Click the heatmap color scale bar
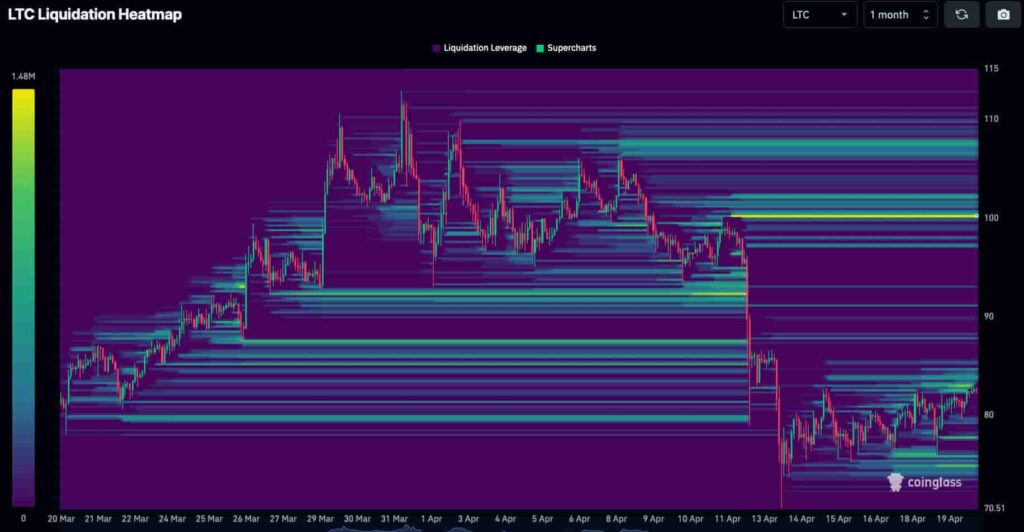This screenshot has width=1024, height=532. pyautogui.click(x=24, y=298)
